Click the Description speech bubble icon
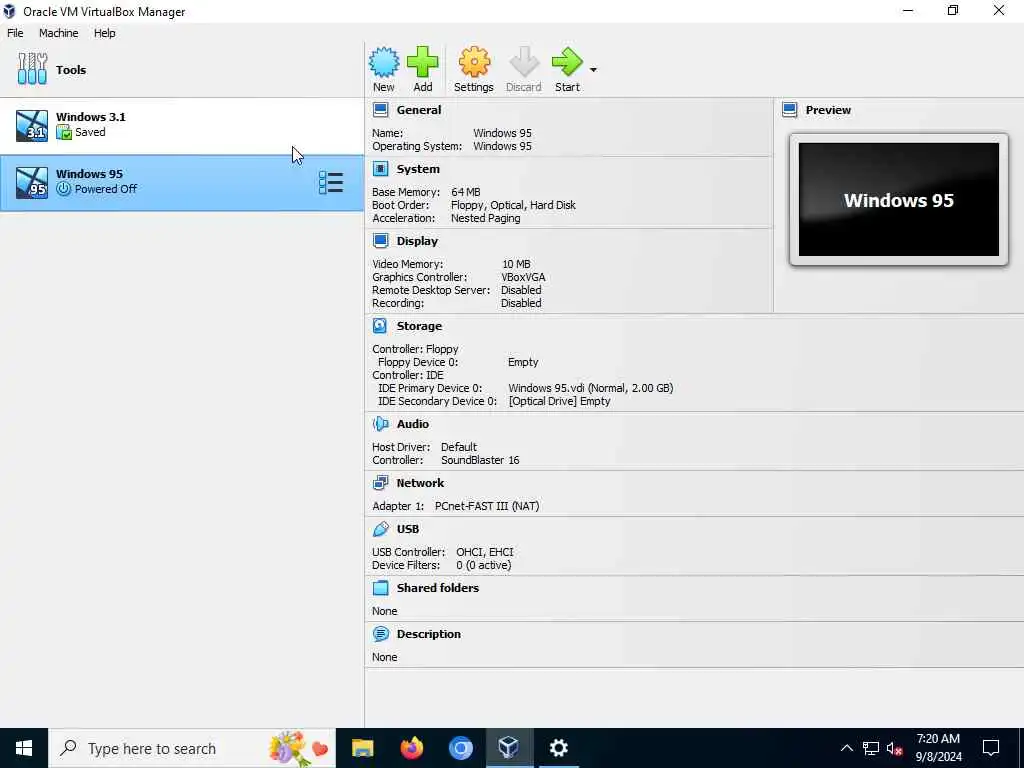Image resolution: width=1024 pixels, height=768 pixels. (x=381, y=633)
